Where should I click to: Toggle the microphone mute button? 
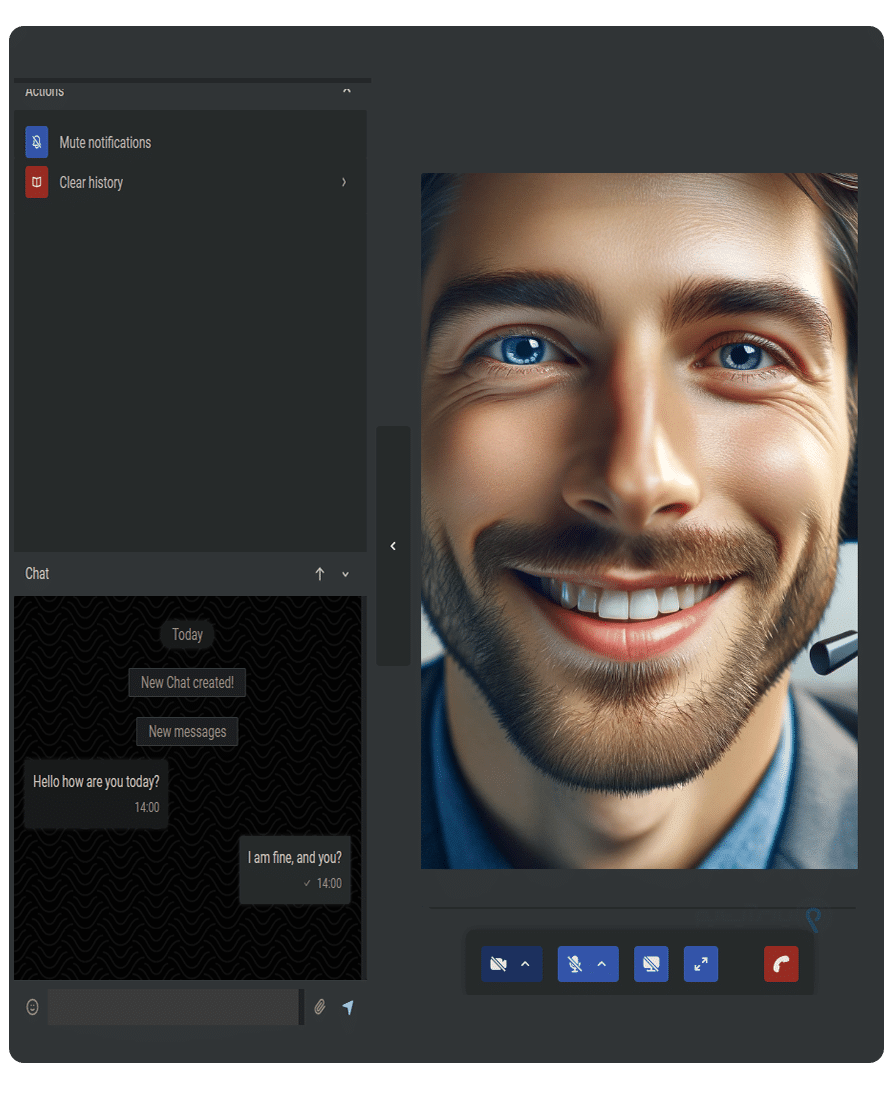(574, 964)
